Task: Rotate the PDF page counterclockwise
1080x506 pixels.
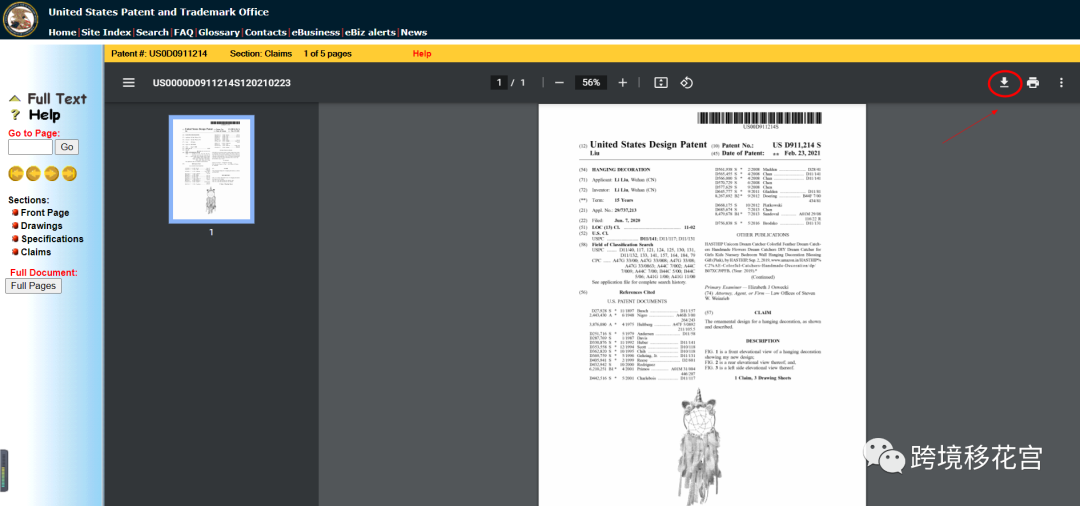Action: click(x=686, y=83)
